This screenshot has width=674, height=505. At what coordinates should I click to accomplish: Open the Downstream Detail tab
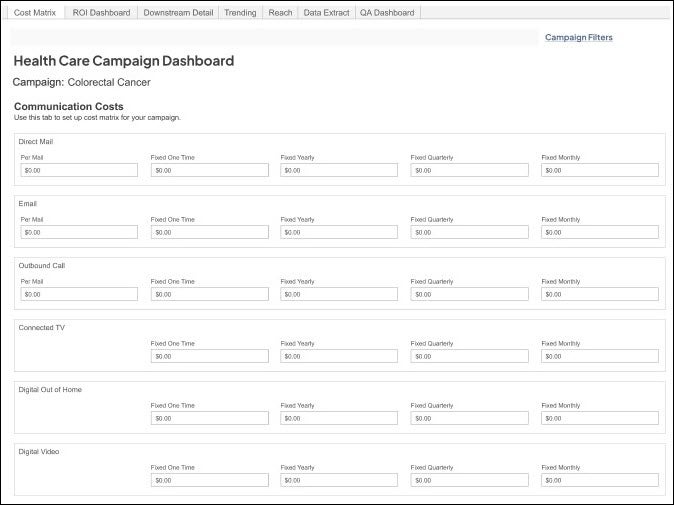coord(178,13)
